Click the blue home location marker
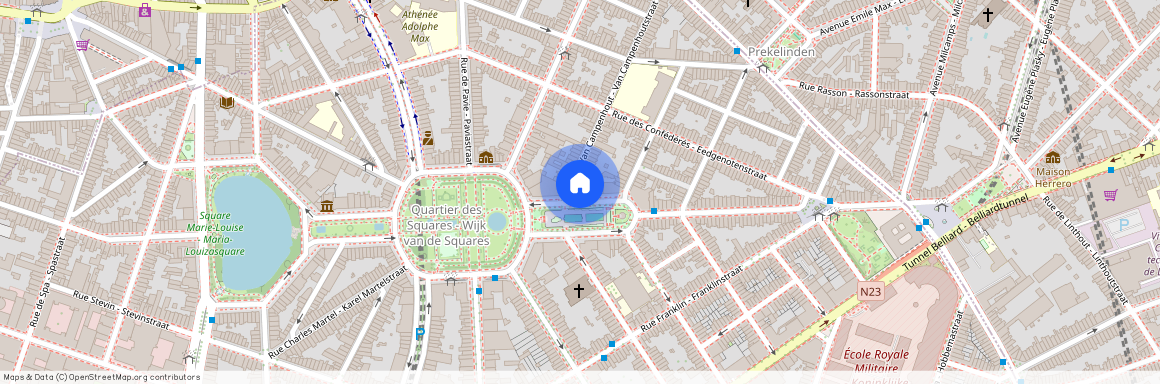The width and height of the screenshot is (1160, 384). coord(579,183)
